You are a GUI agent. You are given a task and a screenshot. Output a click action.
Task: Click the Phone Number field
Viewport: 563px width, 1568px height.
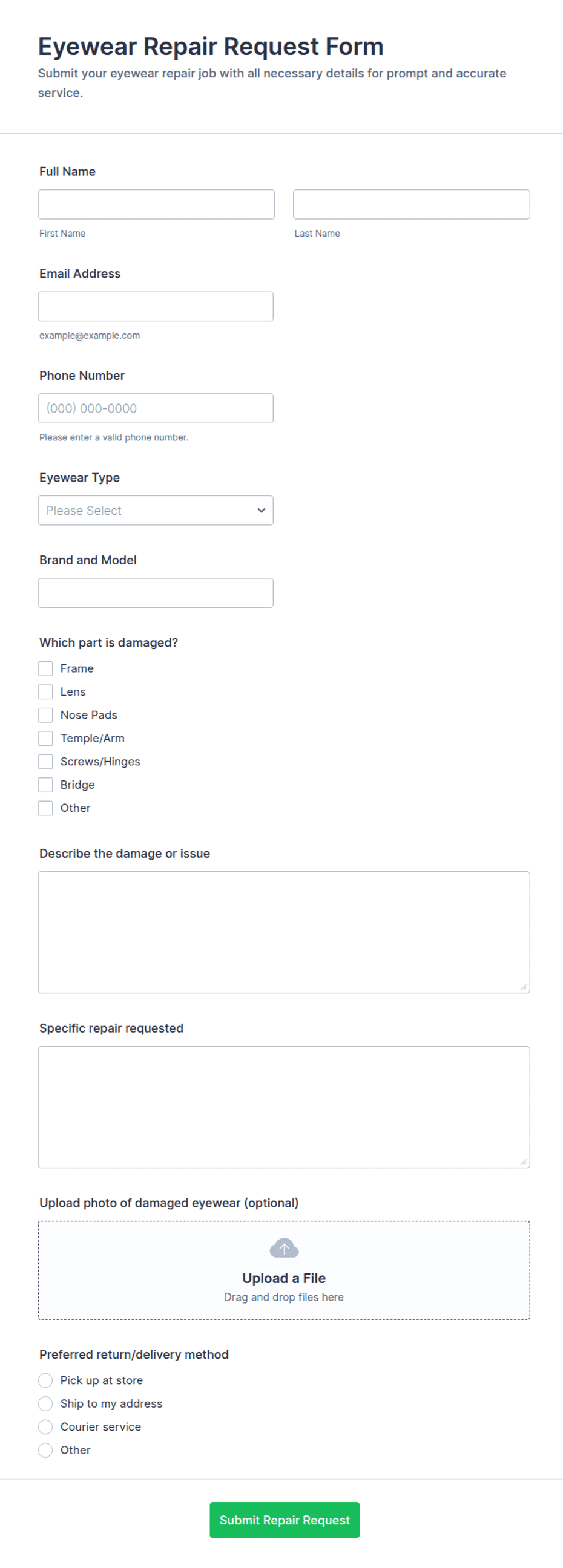click(156, 408)
